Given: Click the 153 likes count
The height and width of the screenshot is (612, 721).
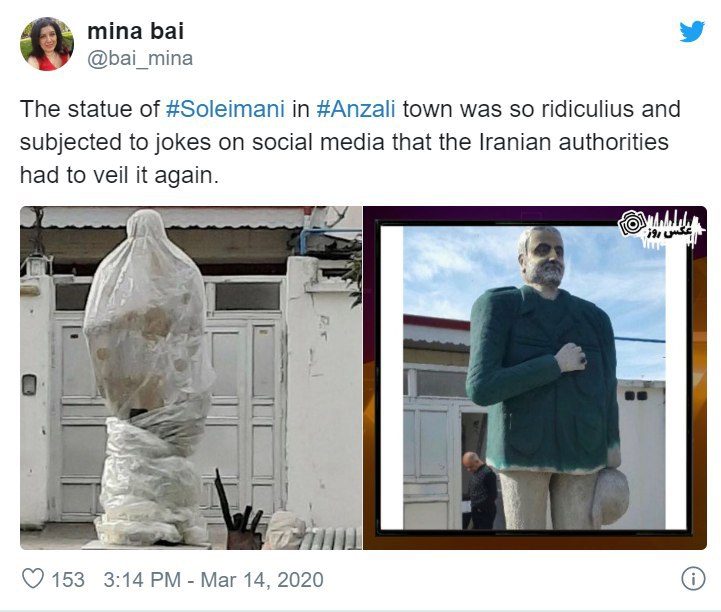Looking at the screenshot, I should (x=68, y=579).
